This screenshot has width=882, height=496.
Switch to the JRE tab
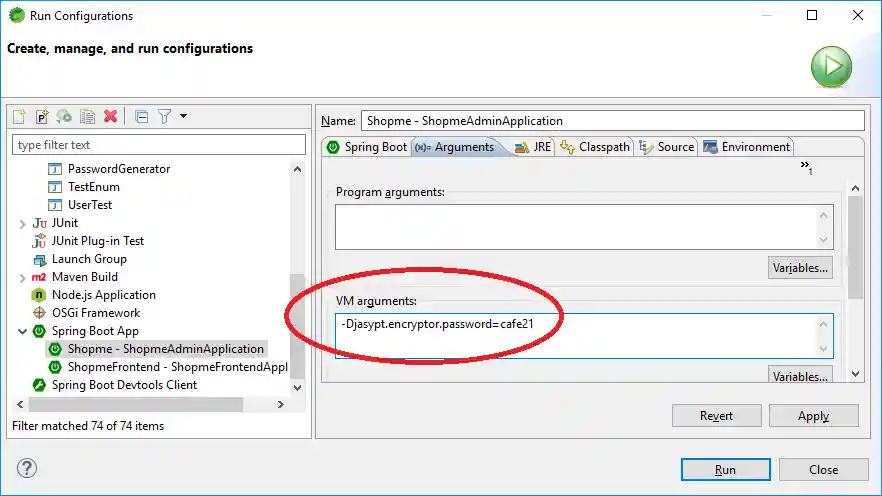[533, 147]
